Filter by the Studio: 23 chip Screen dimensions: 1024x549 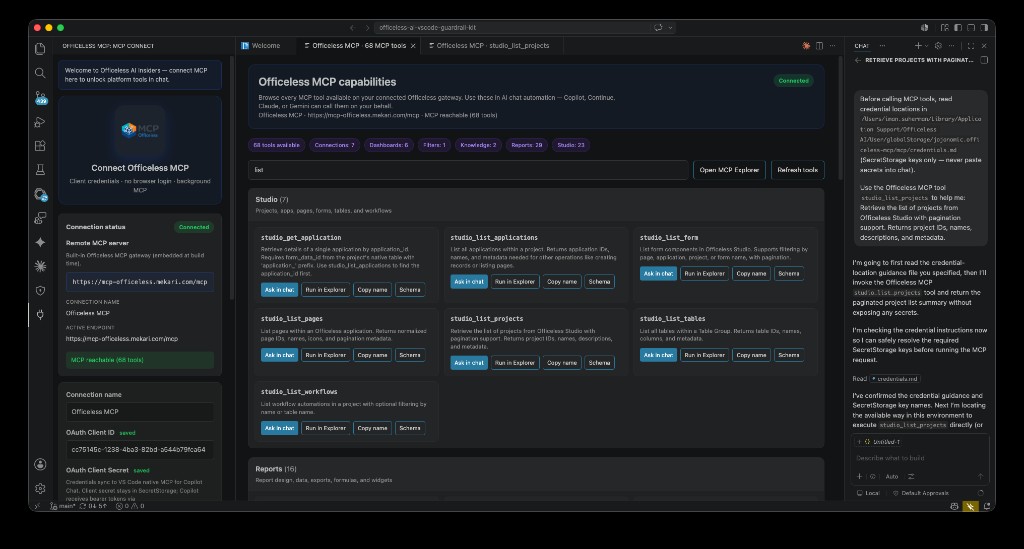coord(571,145)
